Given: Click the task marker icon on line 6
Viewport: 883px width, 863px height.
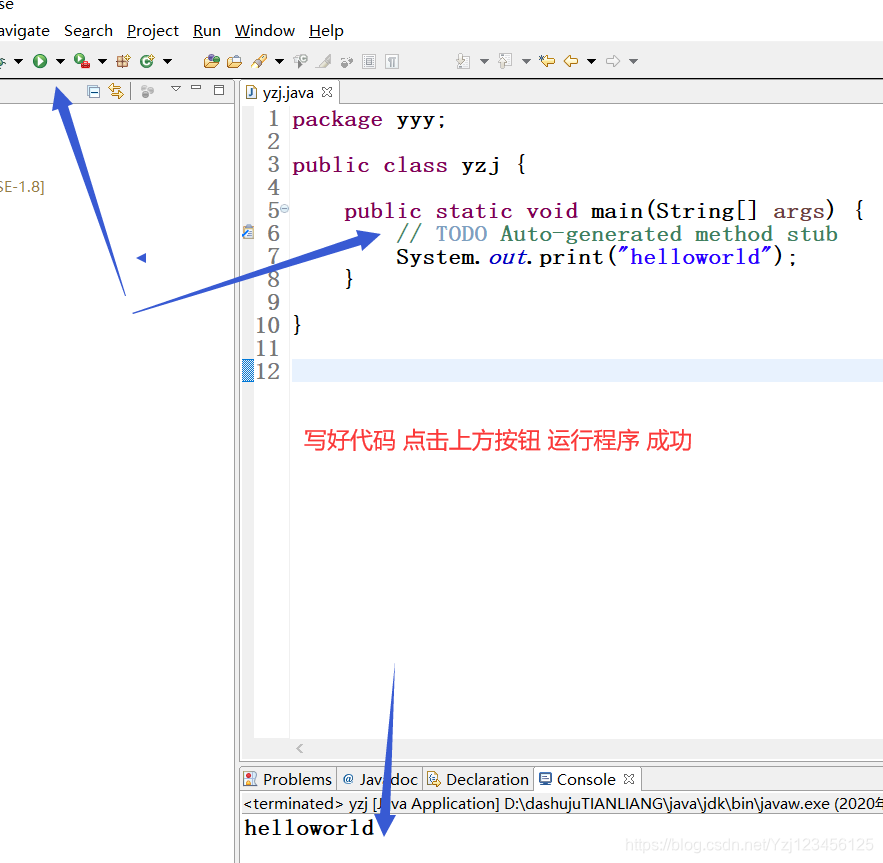Looking at the screenshot, I should (248, 232).
